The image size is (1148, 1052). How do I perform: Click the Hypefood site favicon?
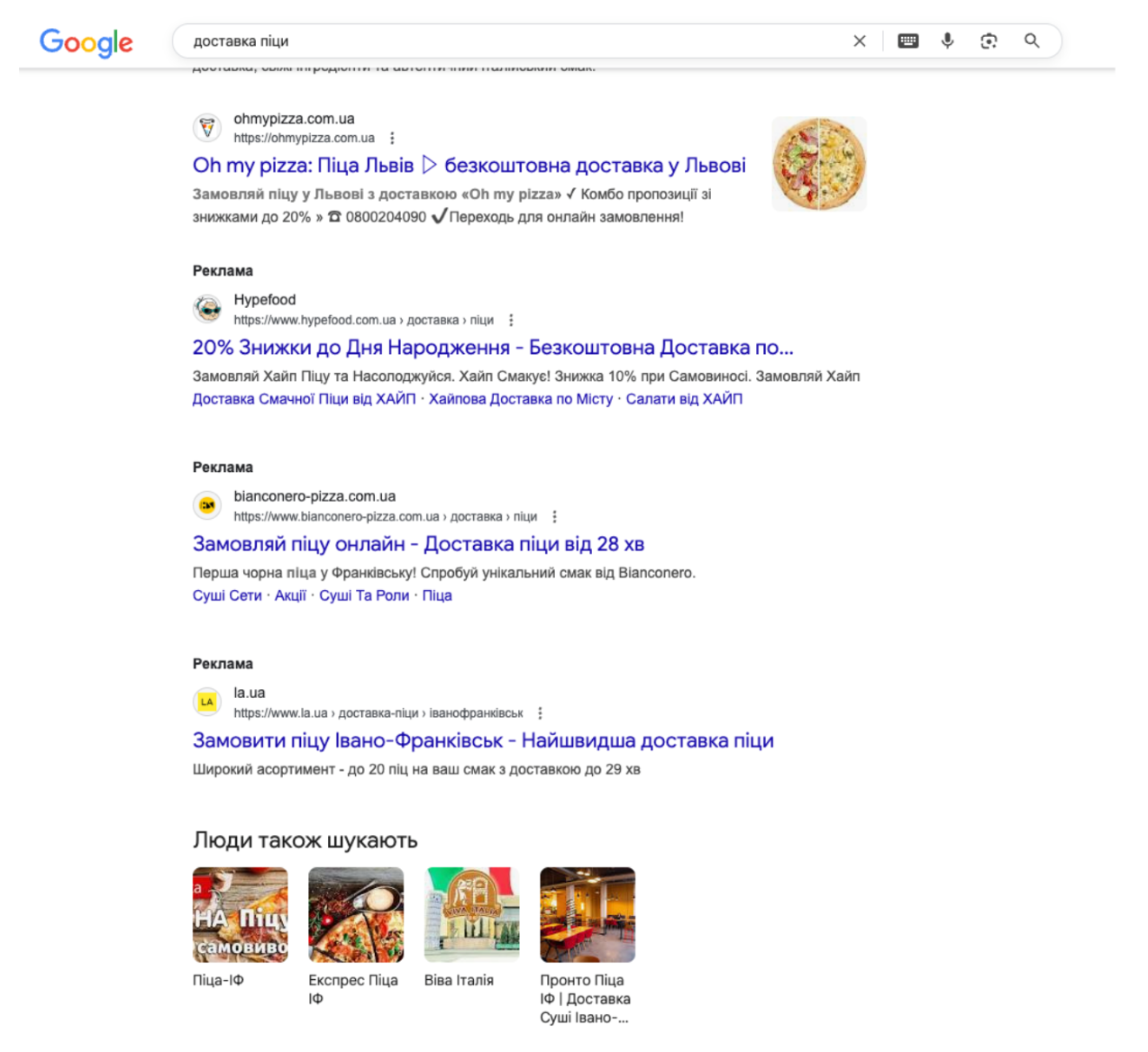click(207, 309)
